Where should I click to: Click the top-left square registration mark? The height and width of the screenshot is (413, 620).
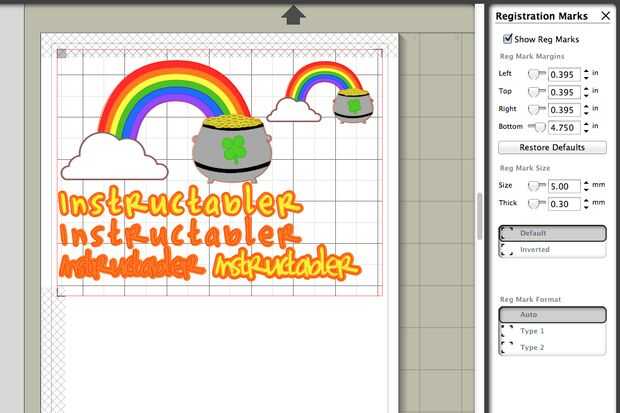click(62, 53)
